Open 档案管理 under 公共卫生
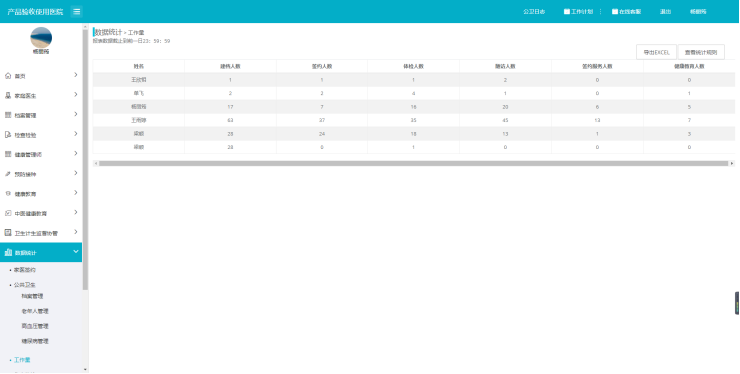 click(x=33, y=296)
